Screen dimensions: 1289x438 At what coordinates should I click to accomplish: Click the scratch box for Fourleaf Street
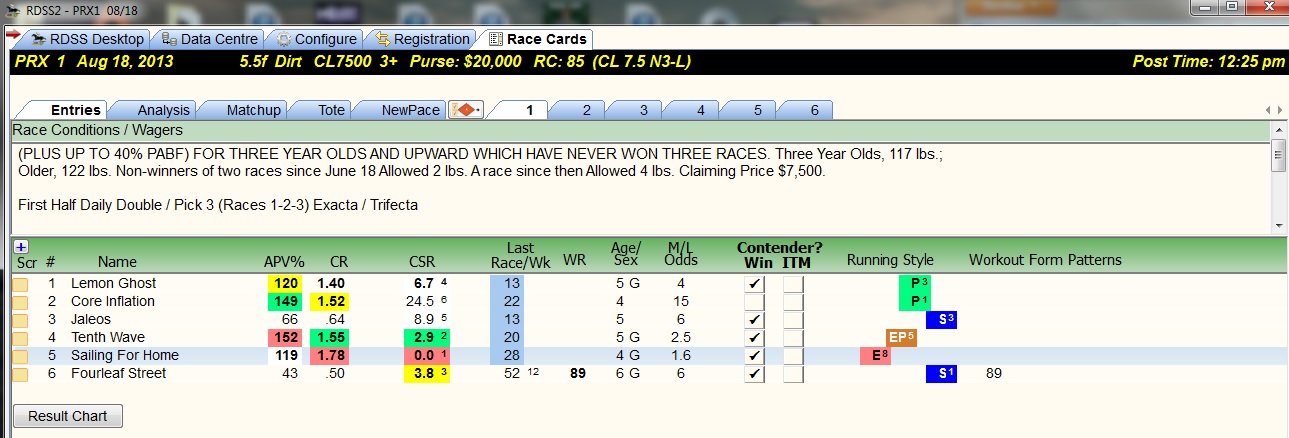tap(20, 374)
